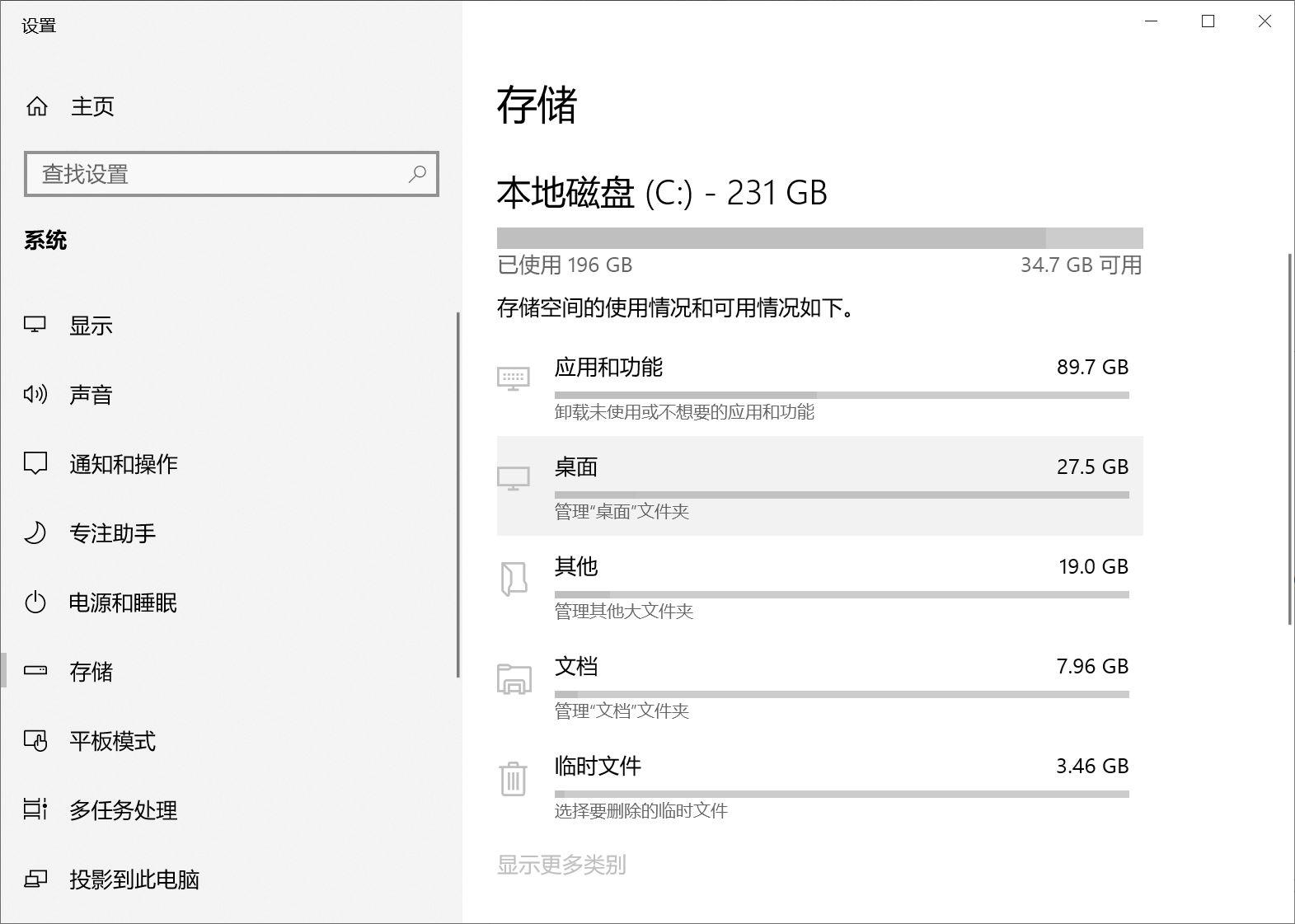Click the Show more categories link
The width and height of the screenshot is (1295, 924).
point(561,865)
